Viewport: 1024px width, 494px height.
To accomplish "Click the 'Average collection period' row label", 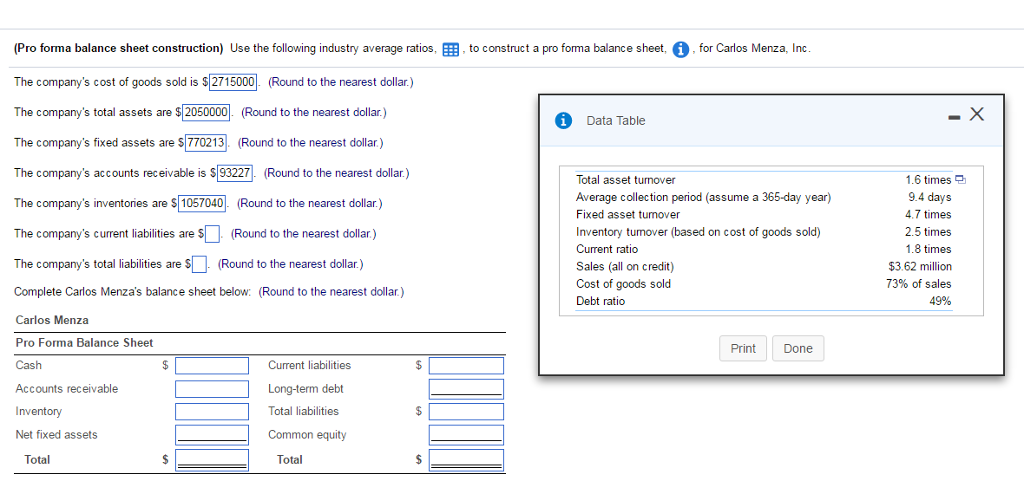I will pos(703,197).
